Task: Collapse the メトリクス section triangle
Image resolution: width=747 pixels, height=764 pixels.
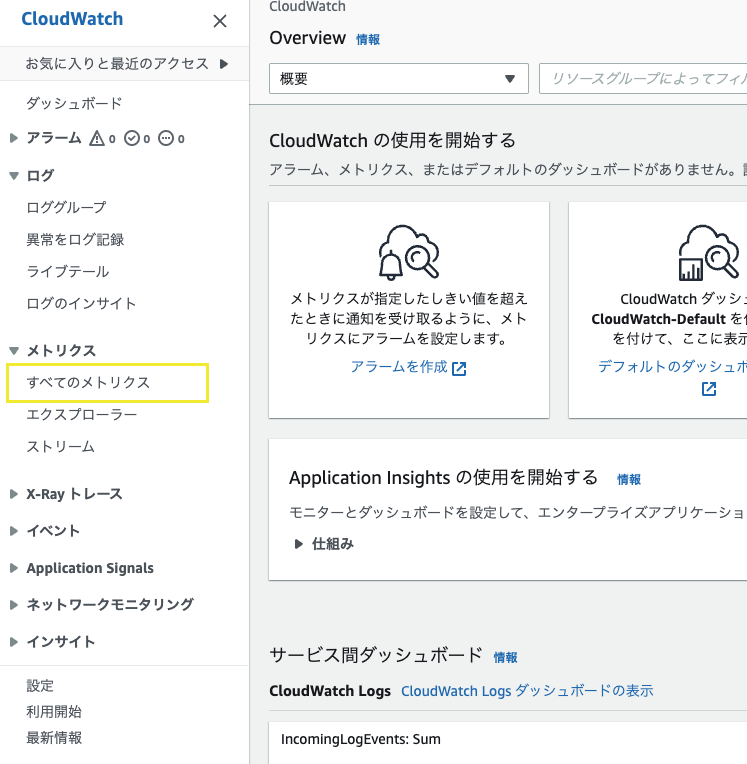Action: [14, 350]
